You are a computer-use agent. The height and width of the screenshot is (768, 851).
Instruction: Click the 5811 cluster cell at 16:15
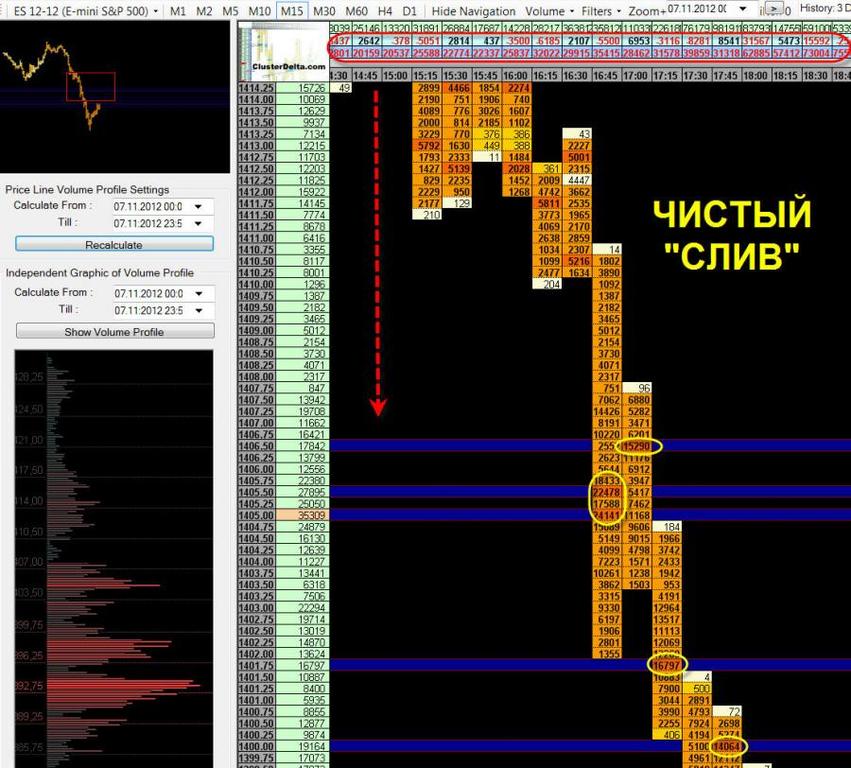547,204
